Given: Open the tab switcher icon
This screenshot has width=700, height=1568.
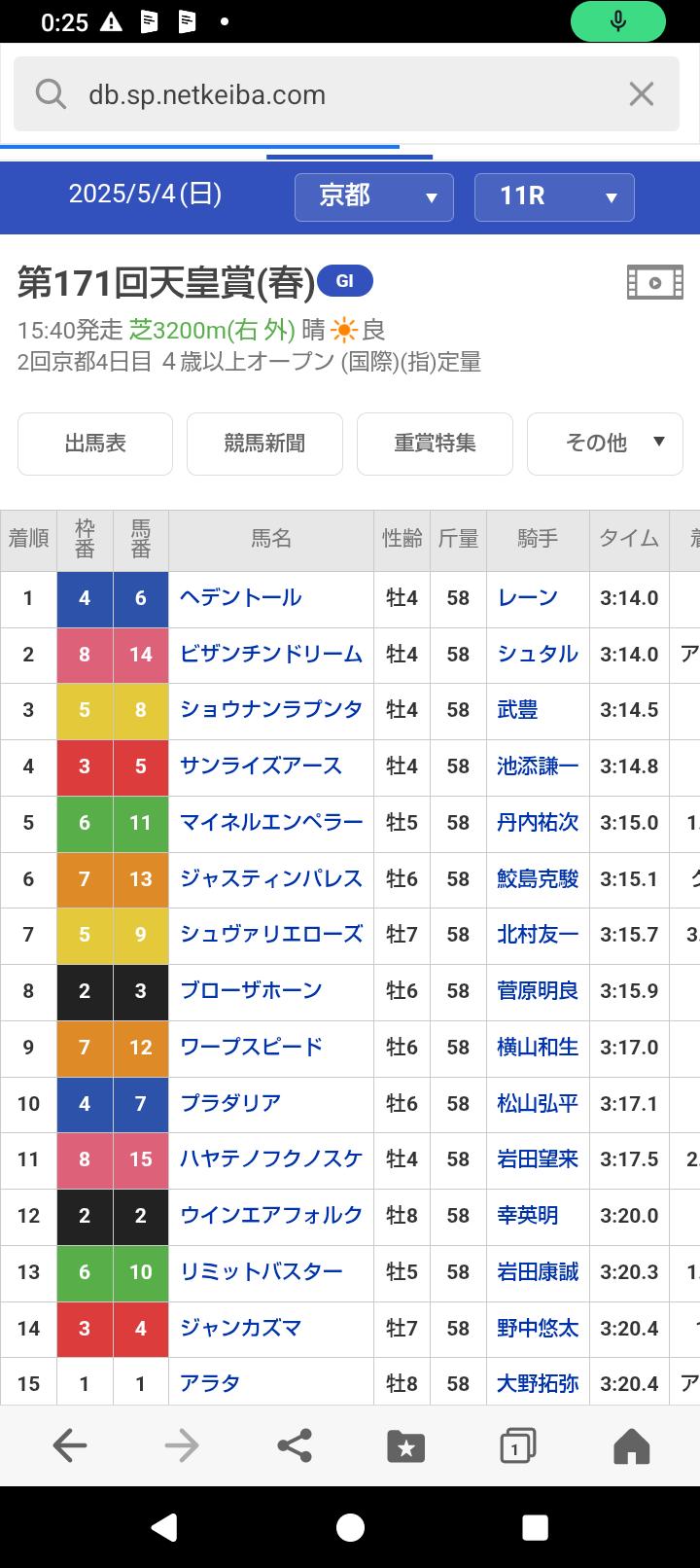Looking at the screenshot, I should [x=517, y=1446].
